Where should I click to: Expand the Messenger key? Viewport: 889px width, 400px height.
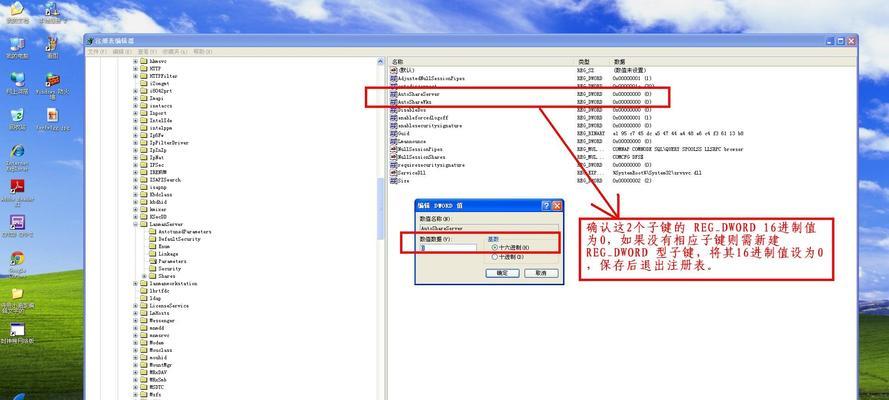coord(136,321)
